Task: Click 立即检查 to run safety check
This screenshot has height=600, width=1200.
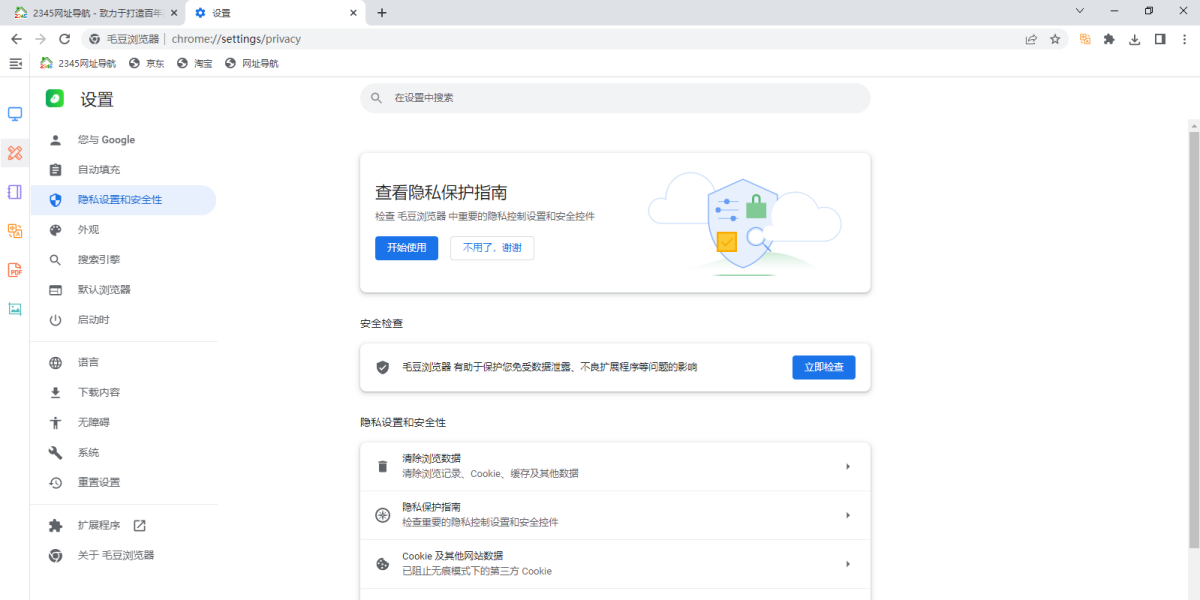Action: 823,367
